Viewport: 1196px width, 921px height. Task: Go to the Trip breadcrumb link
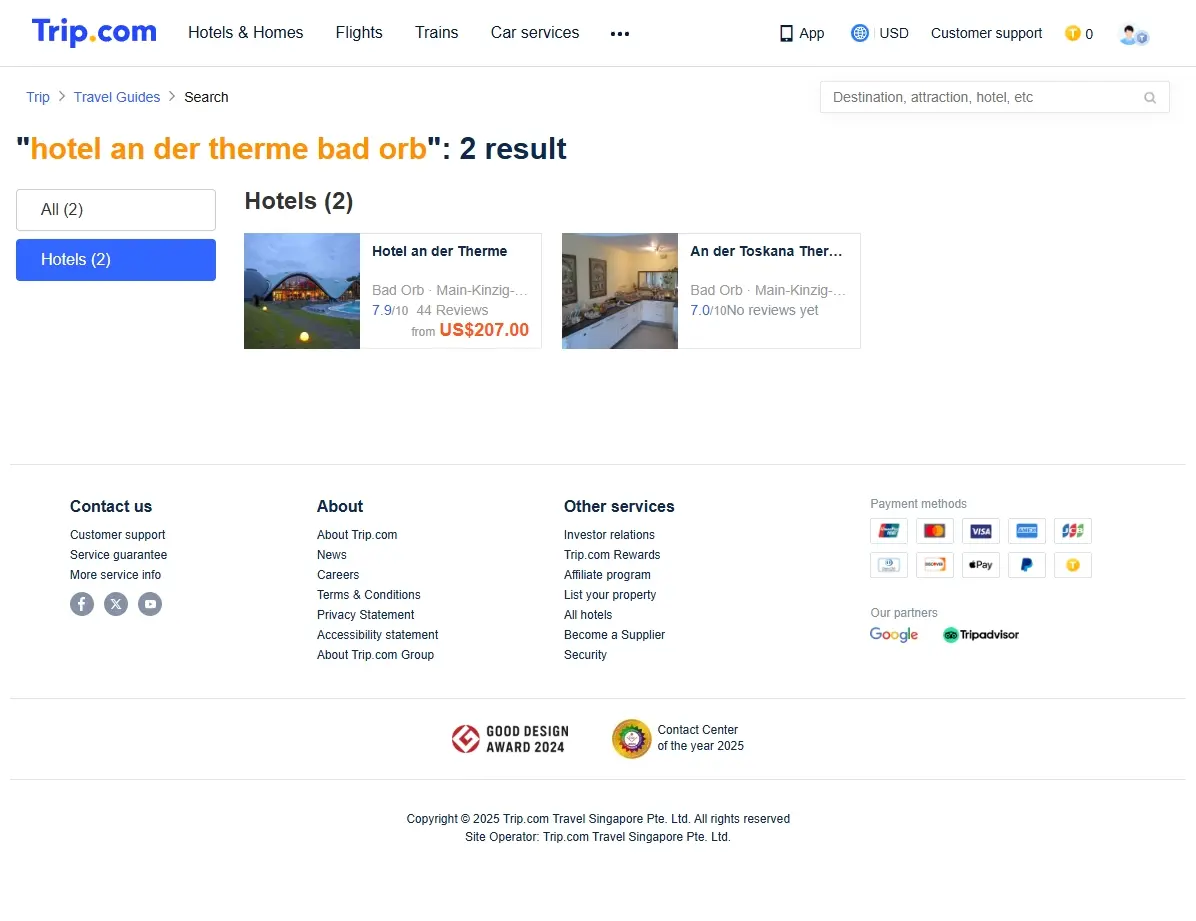(x=38, y=97)
